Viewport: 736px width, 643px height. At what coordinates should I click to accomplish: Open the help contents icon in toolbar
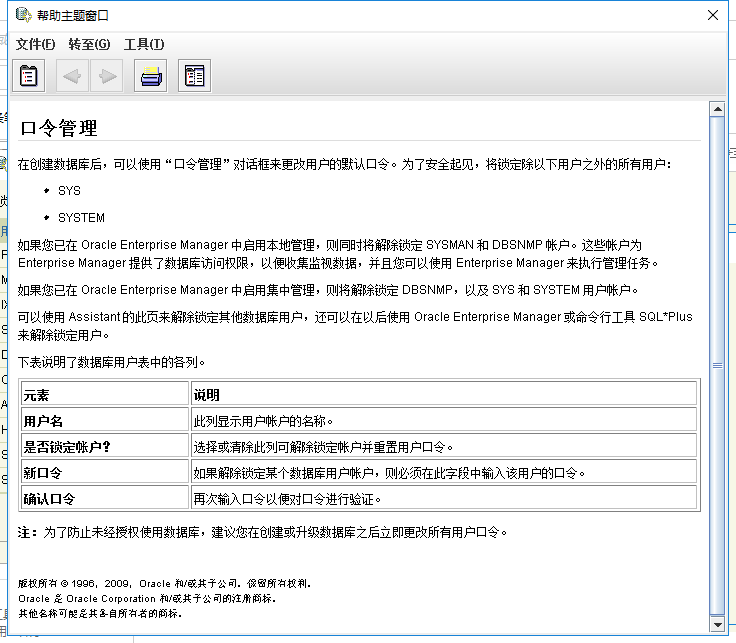(x=29, y=76)
